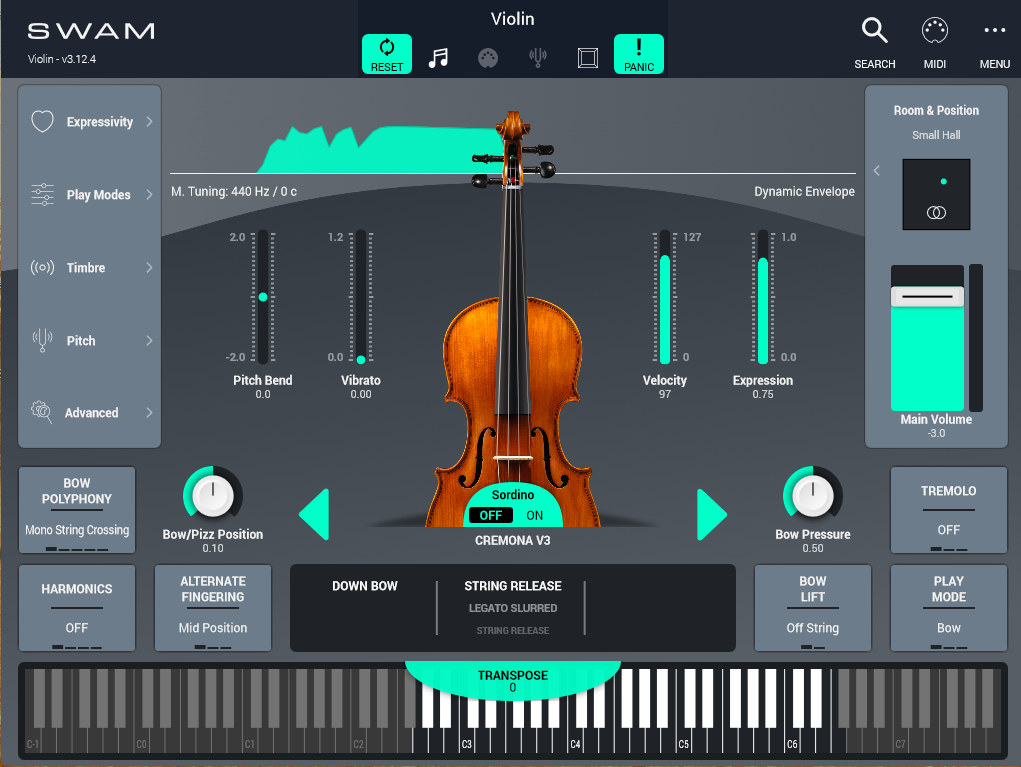The image size is (1021, 767).
Task: Click the Expressivity heart icon
Action: coord(42,122)
